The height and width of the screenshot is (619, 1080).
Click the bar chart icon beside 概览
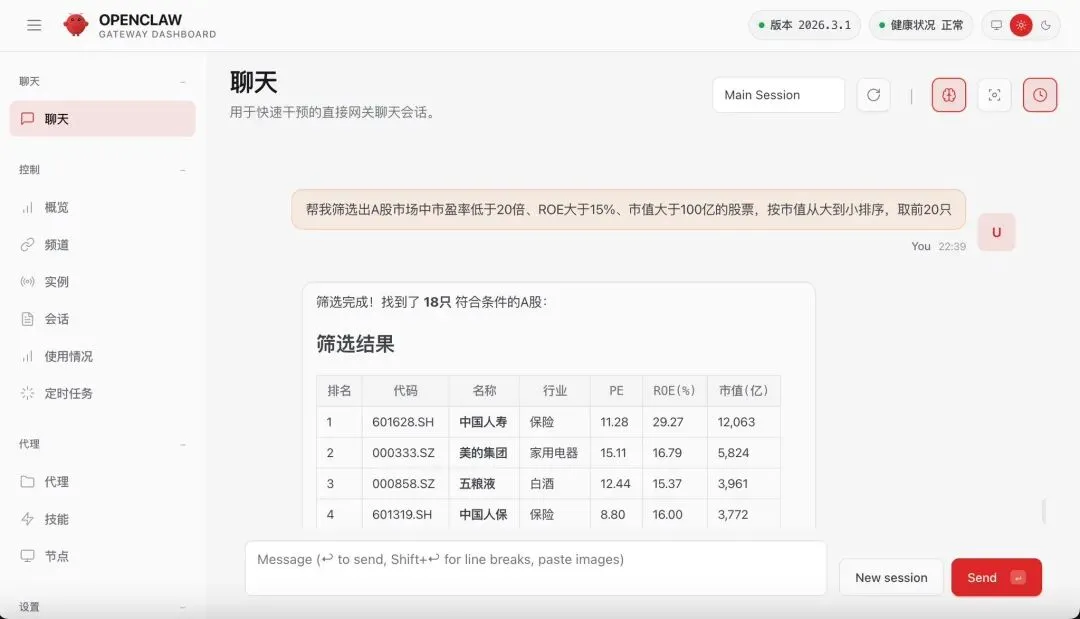pos(28,207)
